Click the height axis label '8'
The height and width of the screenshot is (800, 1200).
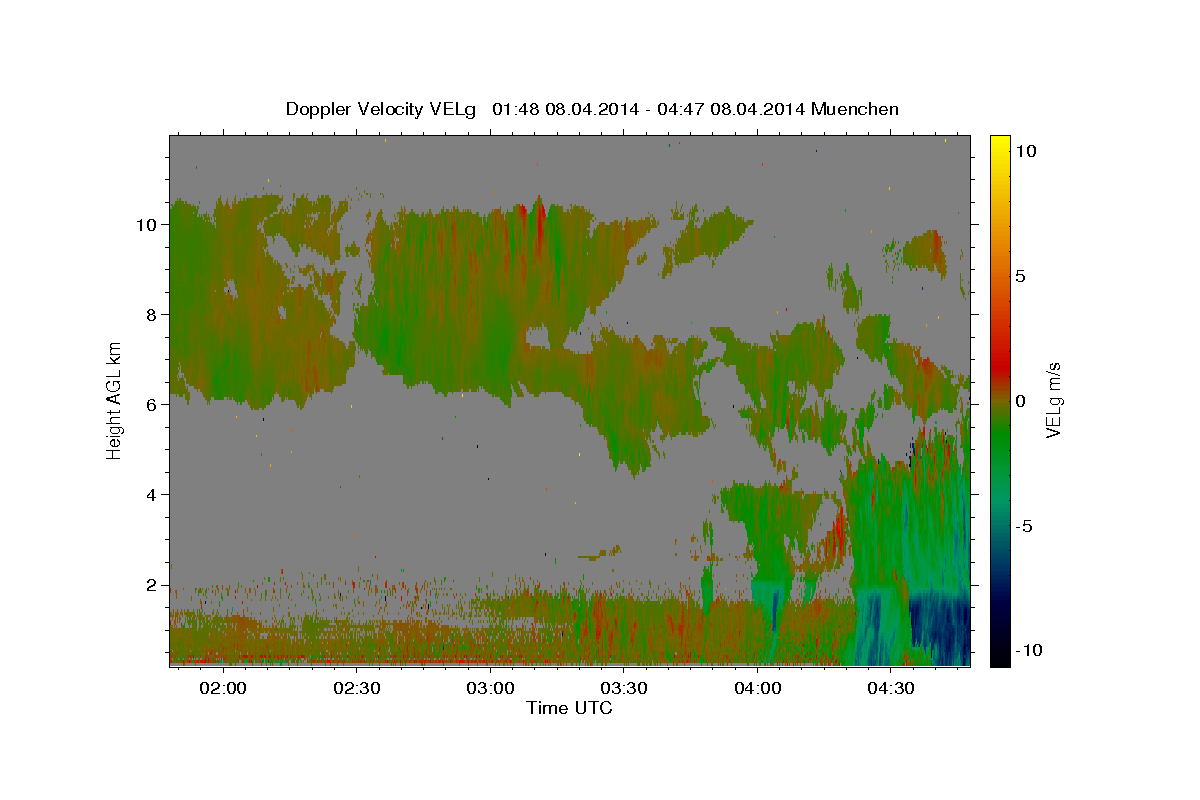click(x=152, y=314)
